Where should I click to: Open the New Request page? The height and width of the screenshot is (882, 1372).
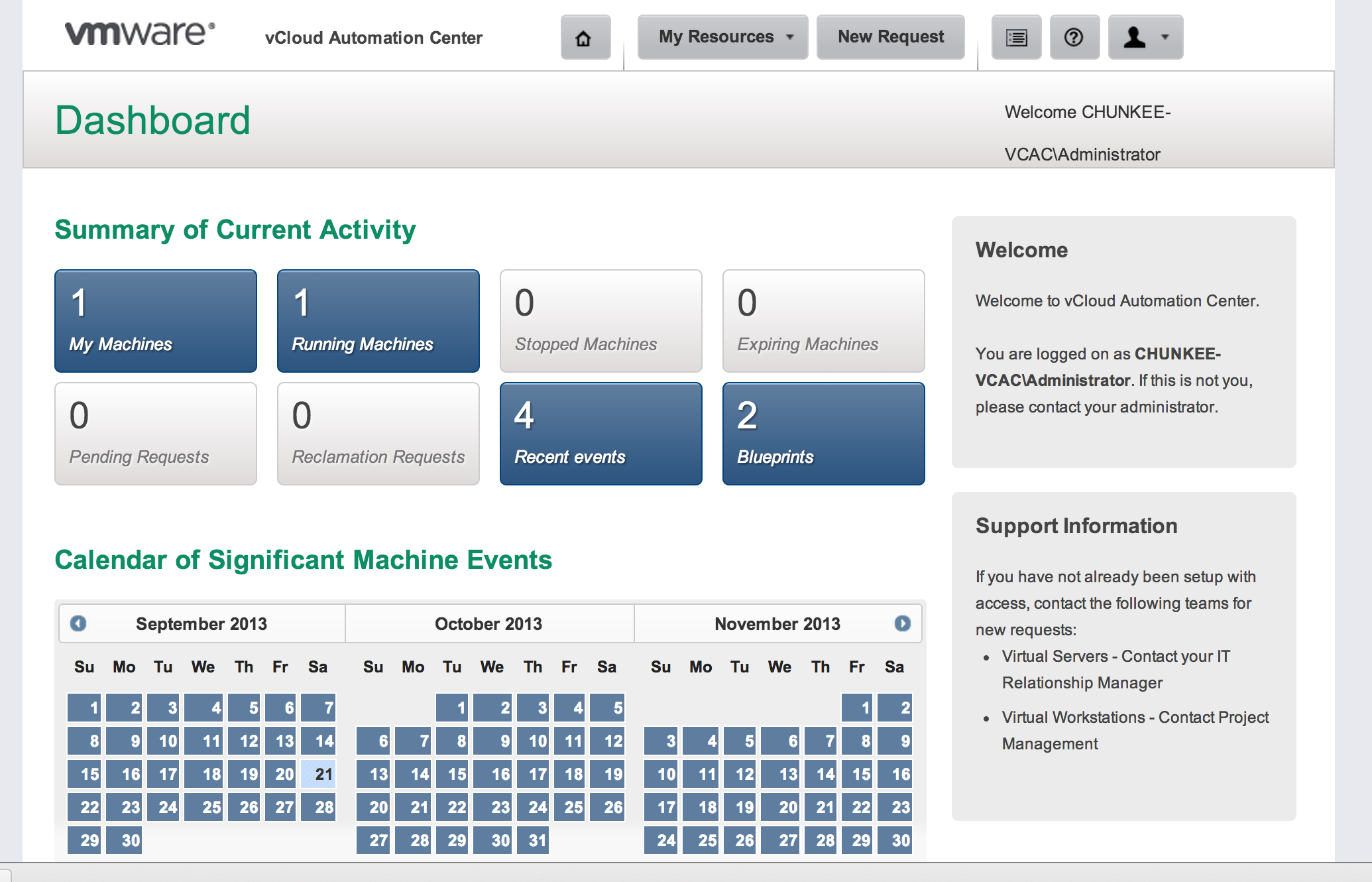point(890,37)
